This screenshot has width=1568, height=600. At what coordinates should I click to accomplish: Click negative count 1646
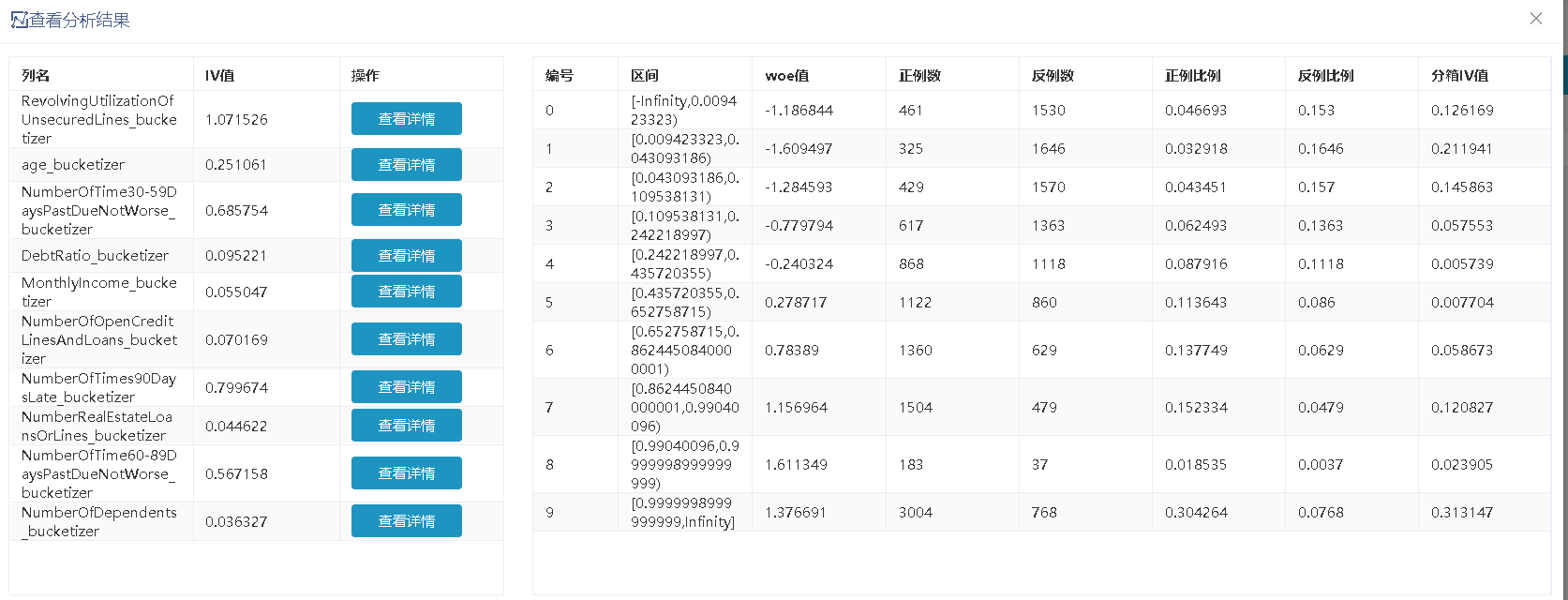1049,148
